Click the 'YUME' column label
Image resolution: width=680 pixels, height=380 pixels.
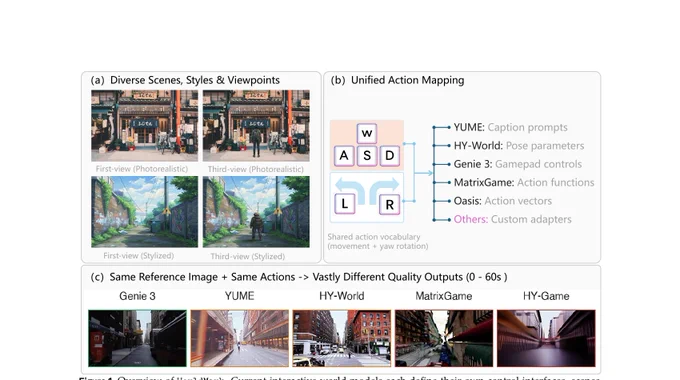239,296
